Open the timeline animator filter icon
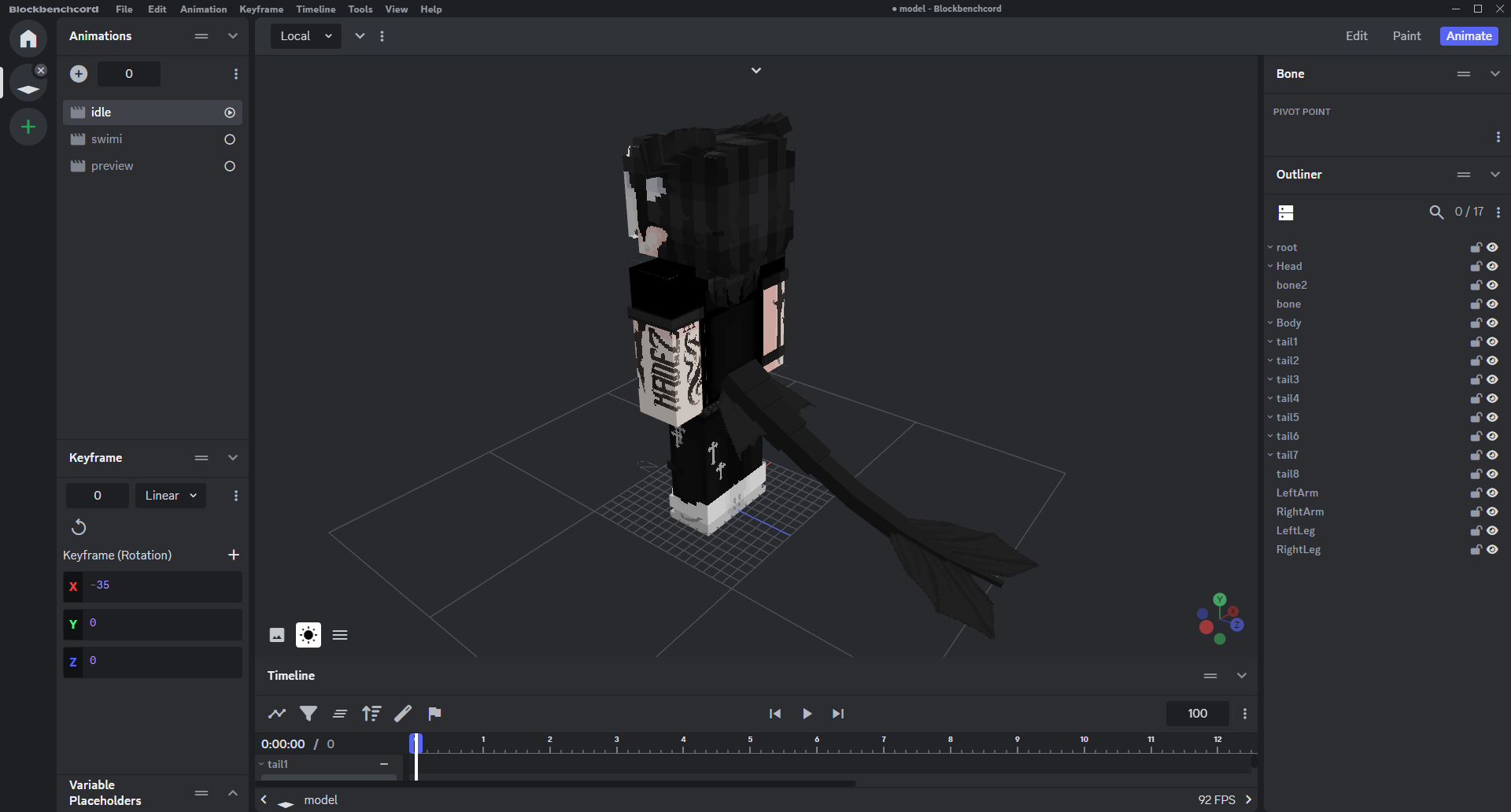The width and height of the screenshot is (1511, 812). coord(308,714)
